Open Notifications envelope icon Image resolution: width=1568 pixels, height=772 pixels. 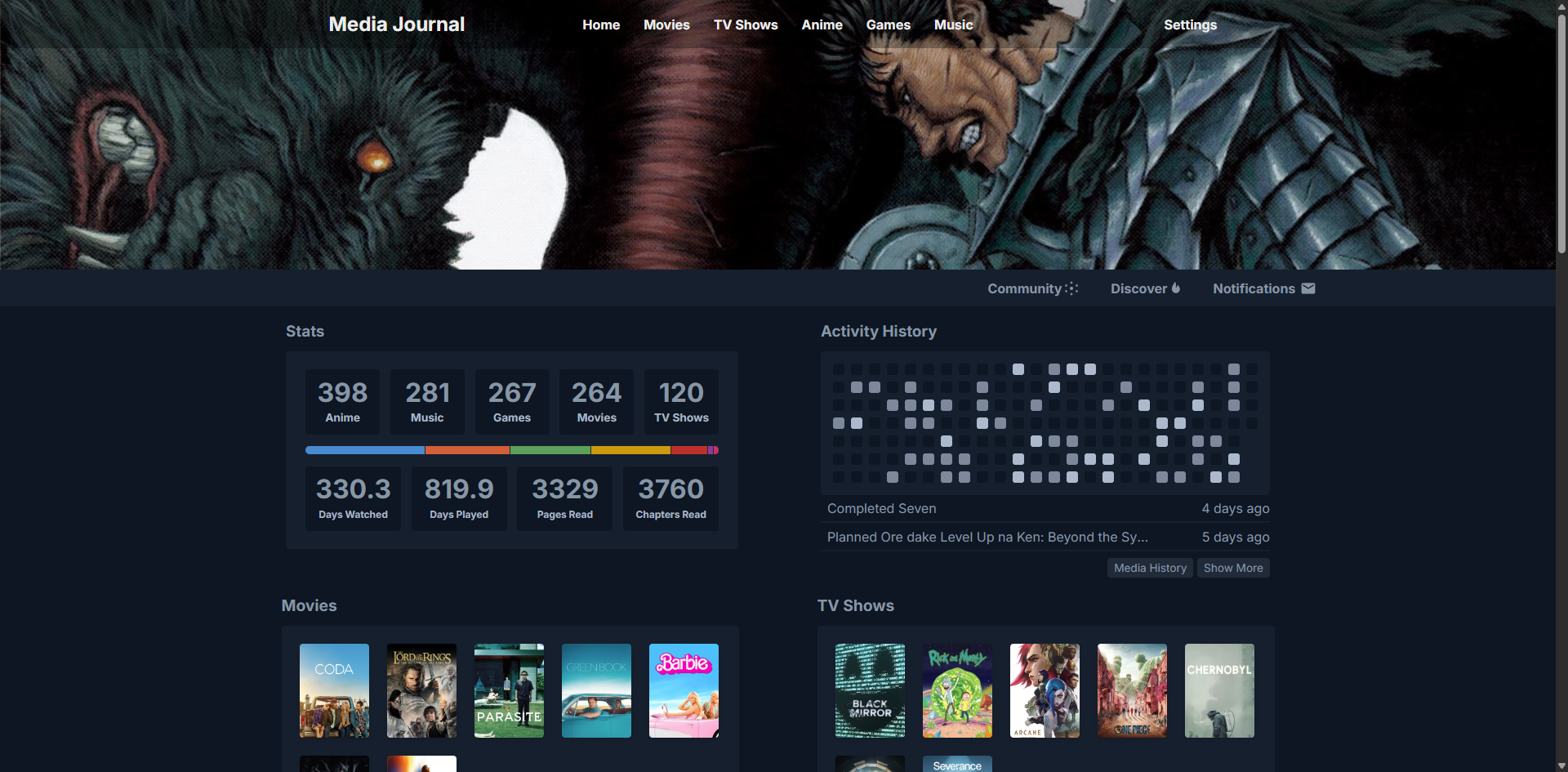[x=1263, y=288]
